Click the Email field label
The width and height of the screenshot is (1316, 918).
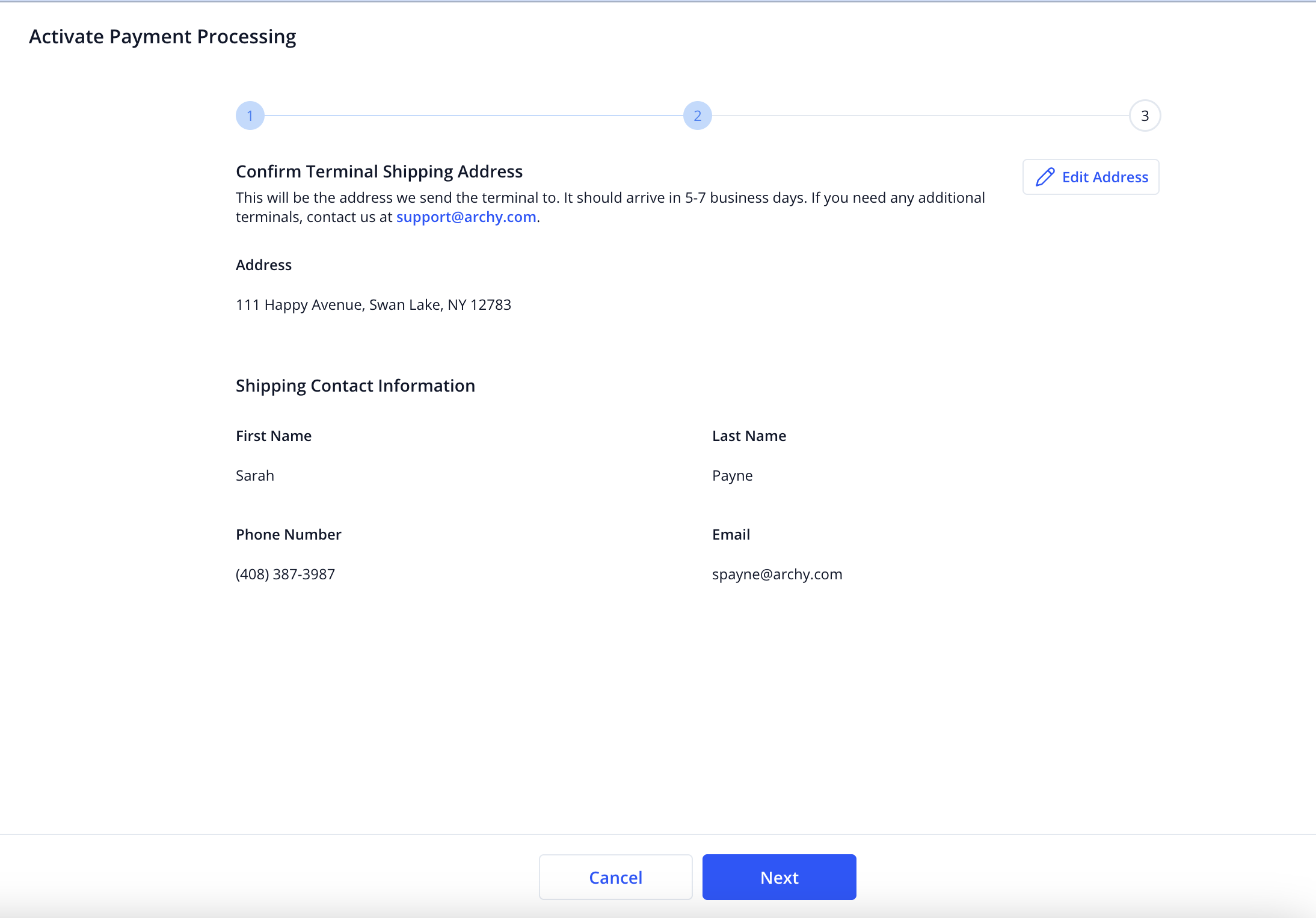pyautogui.click(x=731, y=534)
